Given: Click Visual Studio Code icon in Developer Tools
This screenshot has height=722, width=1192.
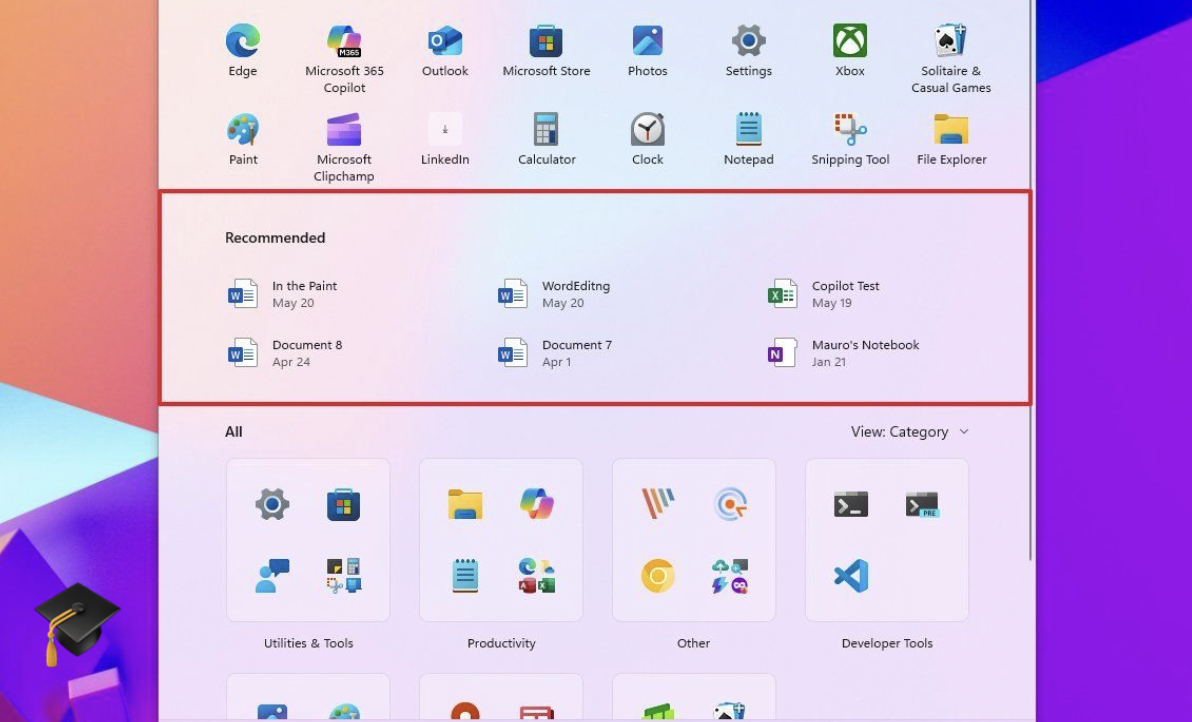Looking at the screenshot, I should tap(851, 575).
